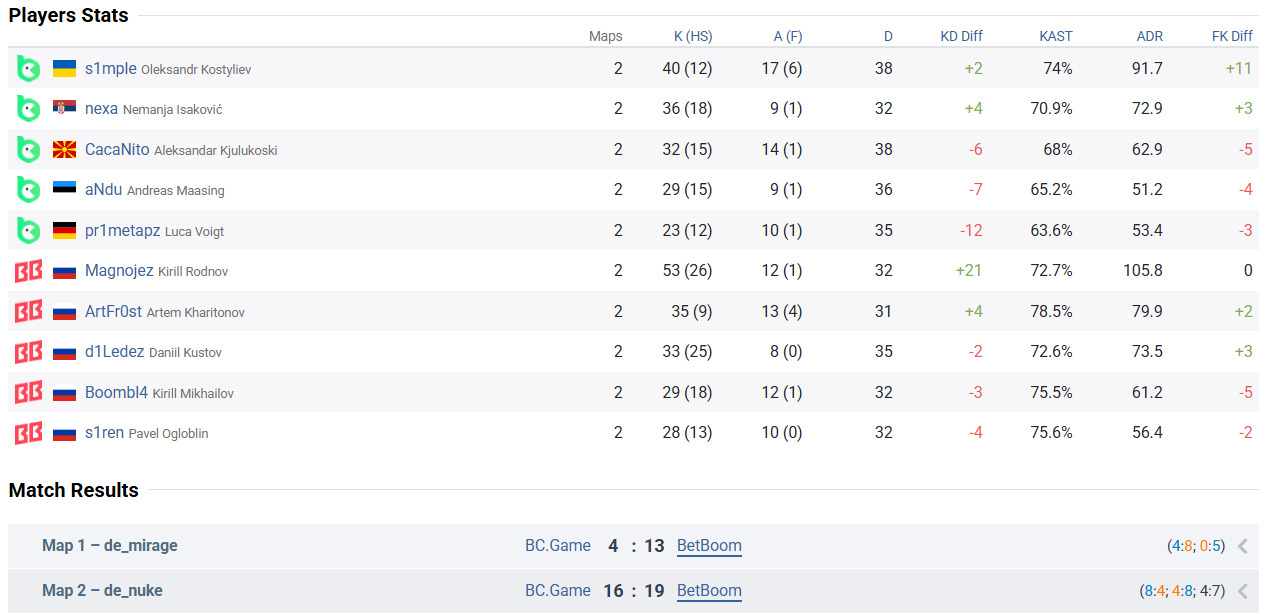The height and width of the screenshot is (615, 1270).
Task: Click North Macedonia flag beside CacaNito
Action: (x=64, y=150)
